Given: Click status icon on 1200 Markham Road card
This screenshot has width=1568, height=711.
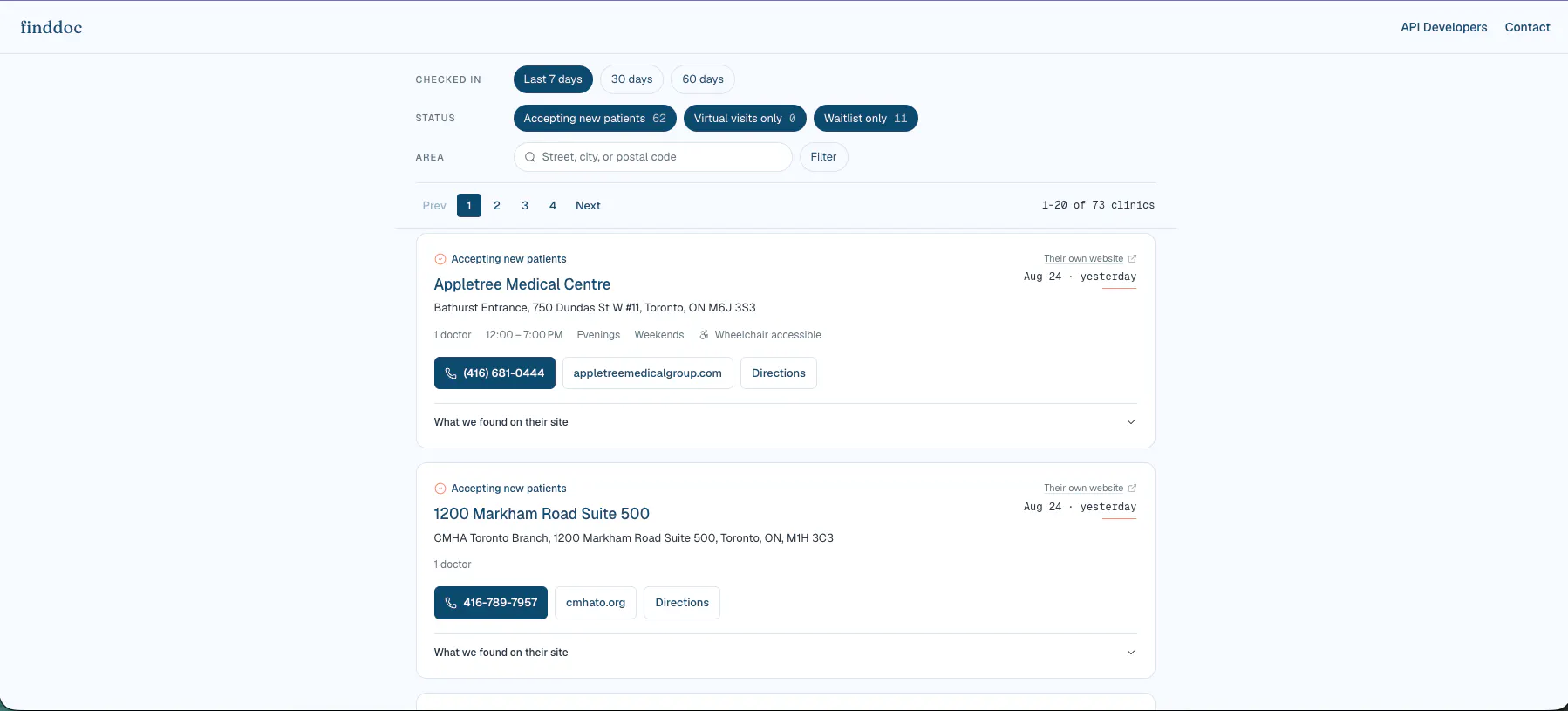Looking at the screenshot, I should (x=440, y=489).
